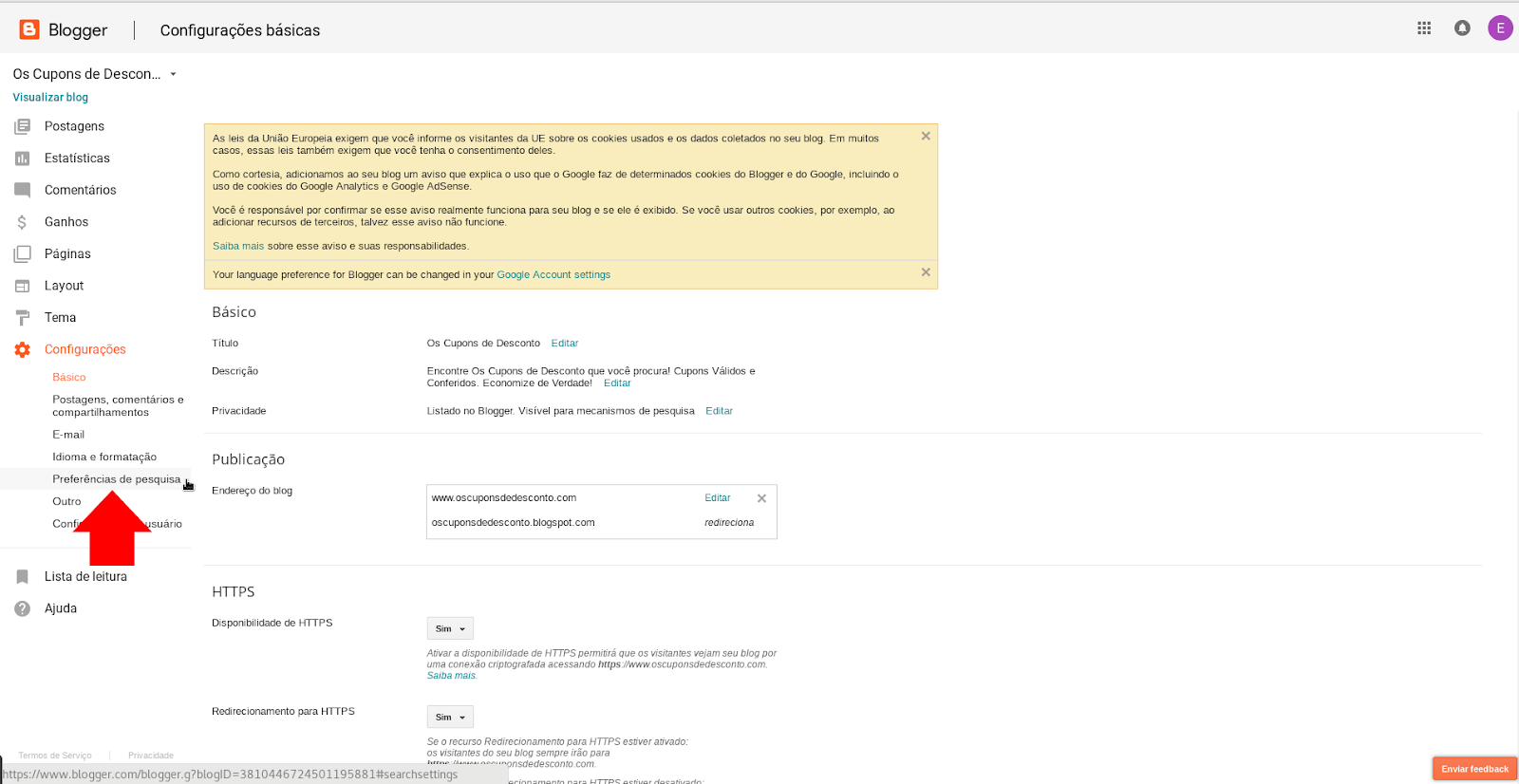Remove the custom domain www.oscuponsdedesconto.com

(761, 498)
